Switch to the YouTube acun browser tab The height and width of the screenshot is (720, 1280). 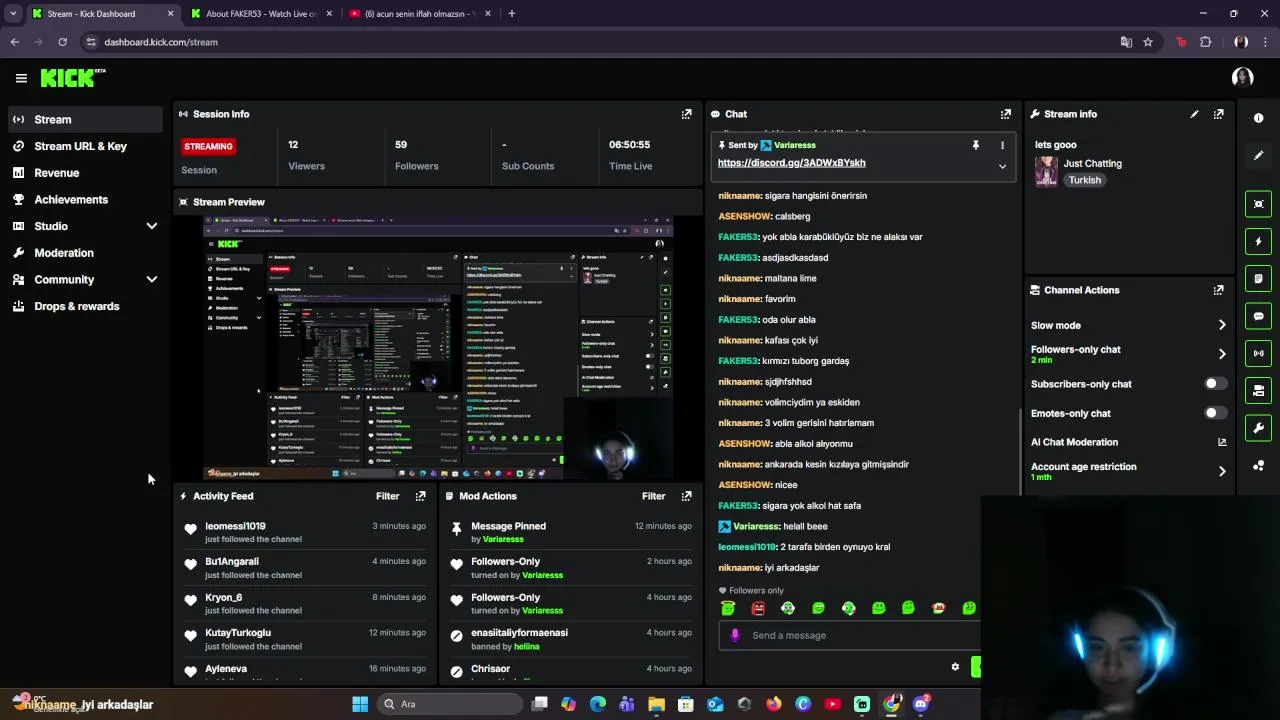coord(418,14)
